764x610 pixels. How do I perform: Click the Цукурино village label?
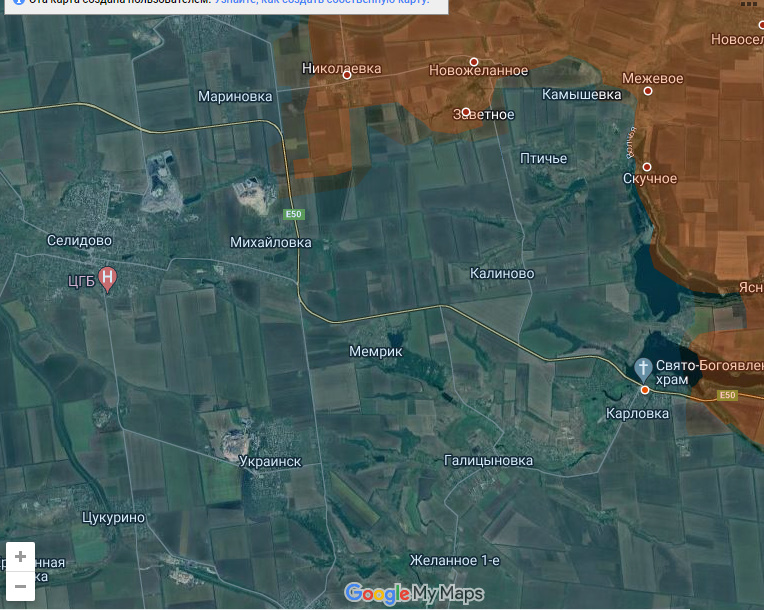(112, 517)
